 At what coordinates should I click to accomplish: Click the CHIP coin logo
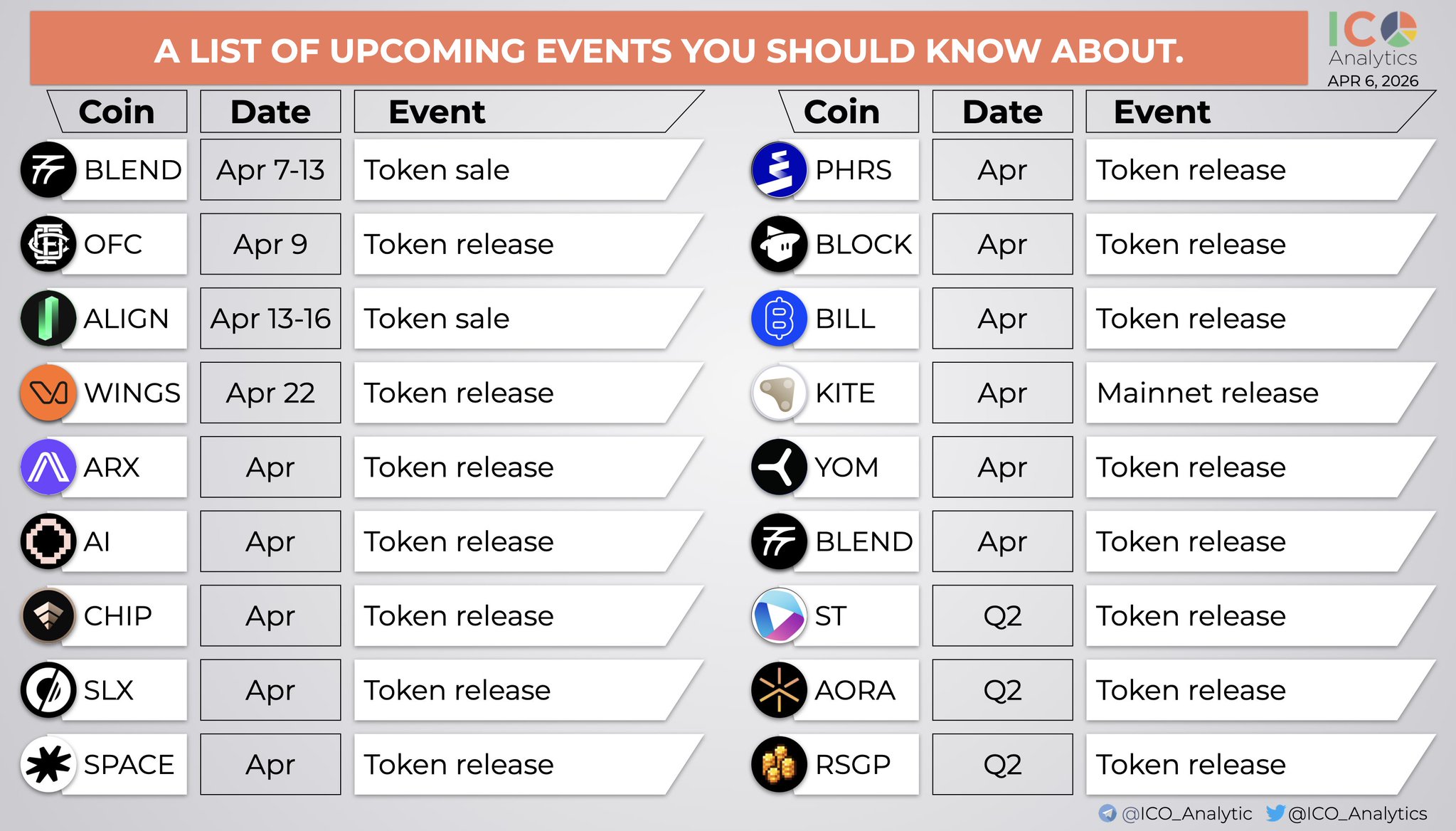[x=48, y=615]
